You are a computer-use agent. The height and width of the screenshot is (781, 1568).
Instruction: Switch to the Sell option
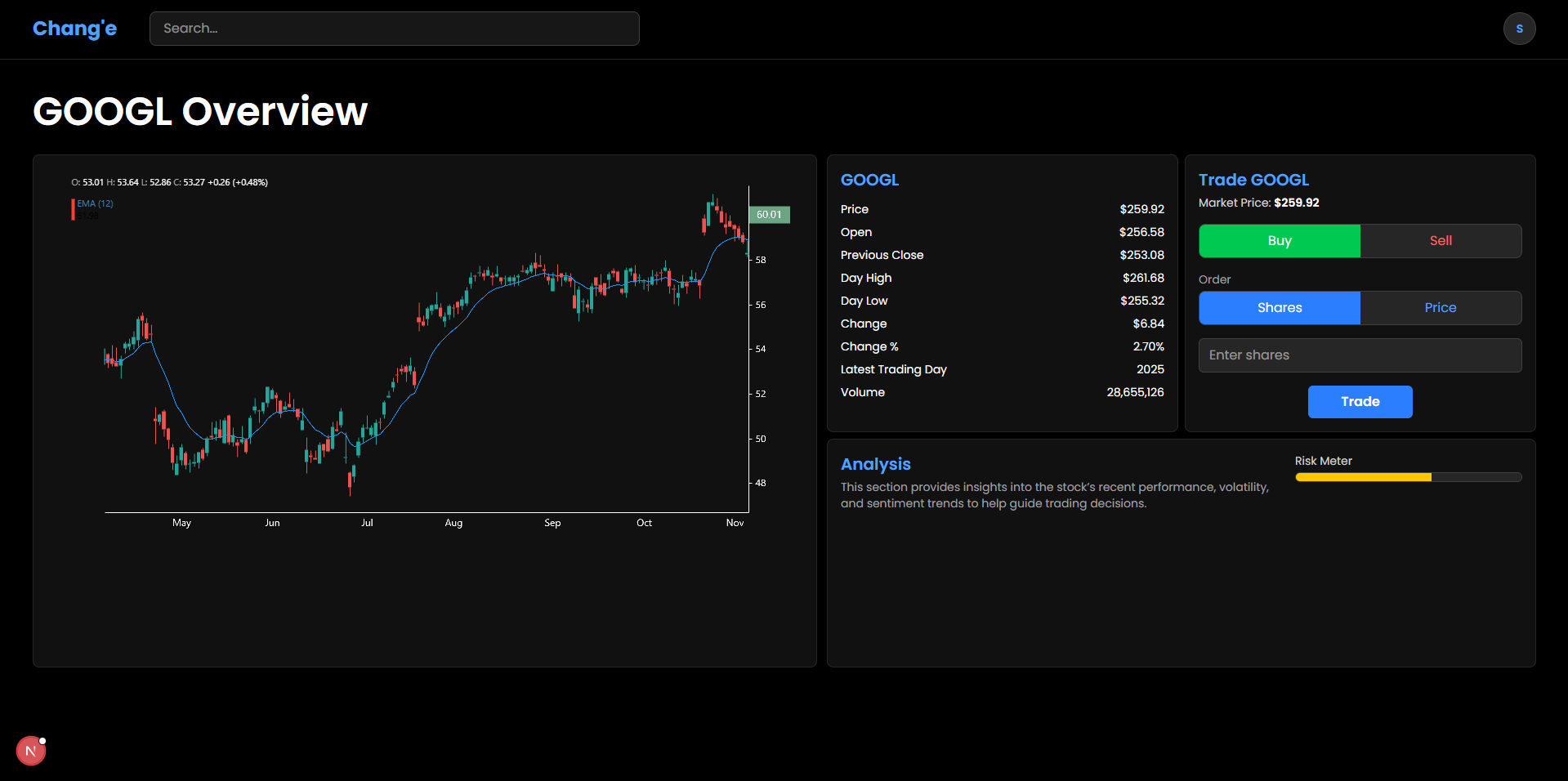pyautogui.click(x=1441, y=241)
